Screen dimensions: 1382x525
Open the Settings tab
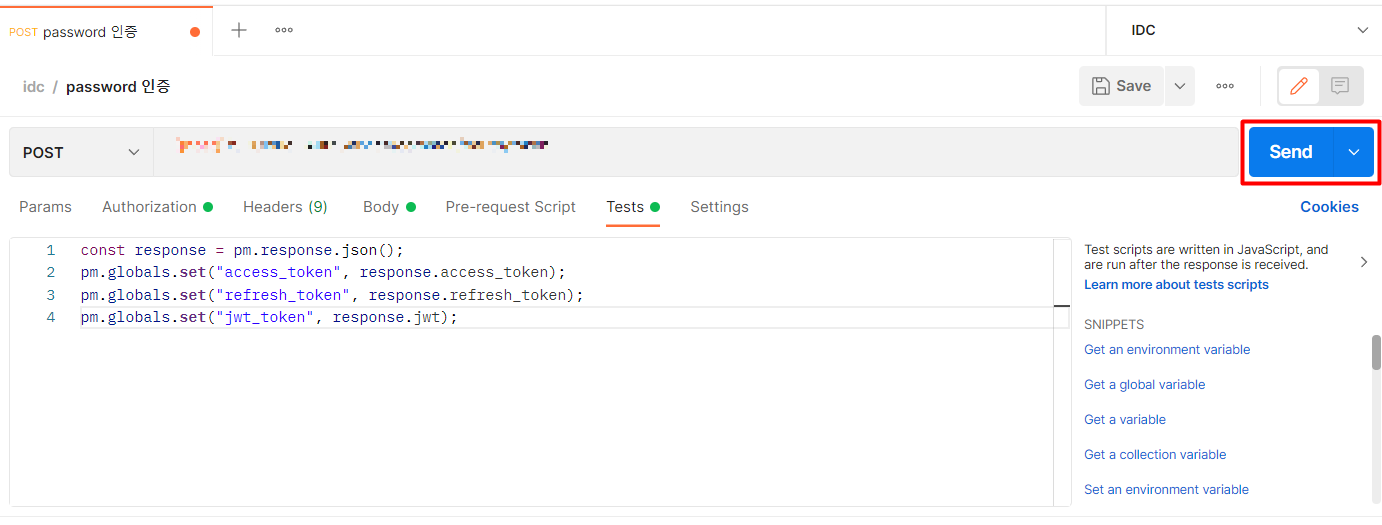(719, 207)
